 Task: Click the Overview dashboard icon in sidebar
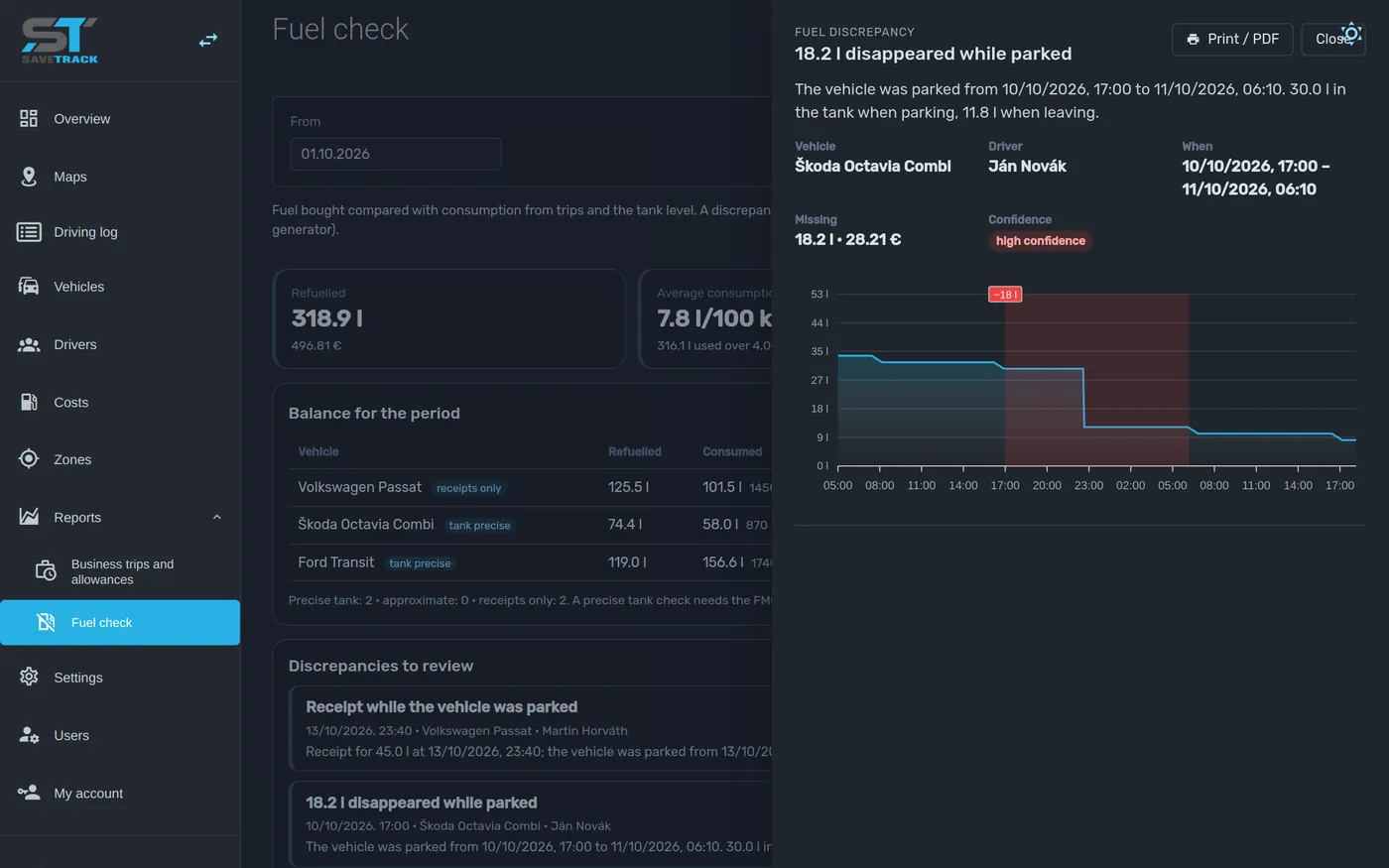(29, 119)
